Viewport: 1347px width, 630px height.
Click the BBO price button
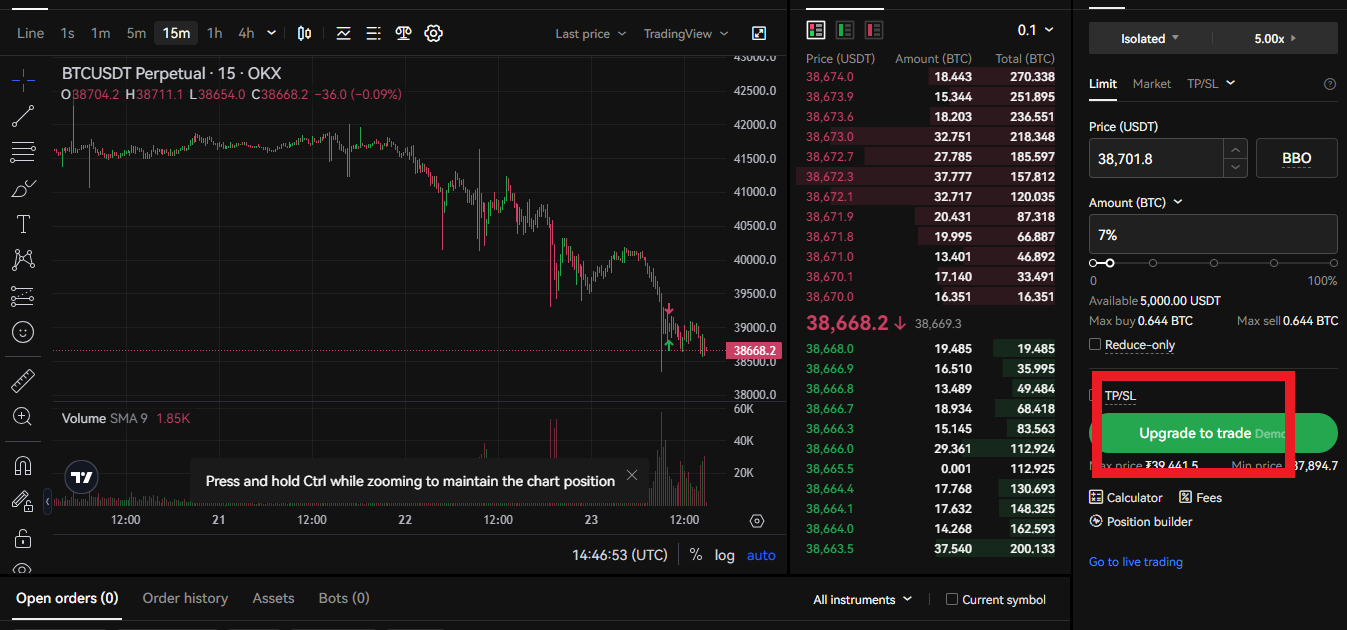[1296, 158]
